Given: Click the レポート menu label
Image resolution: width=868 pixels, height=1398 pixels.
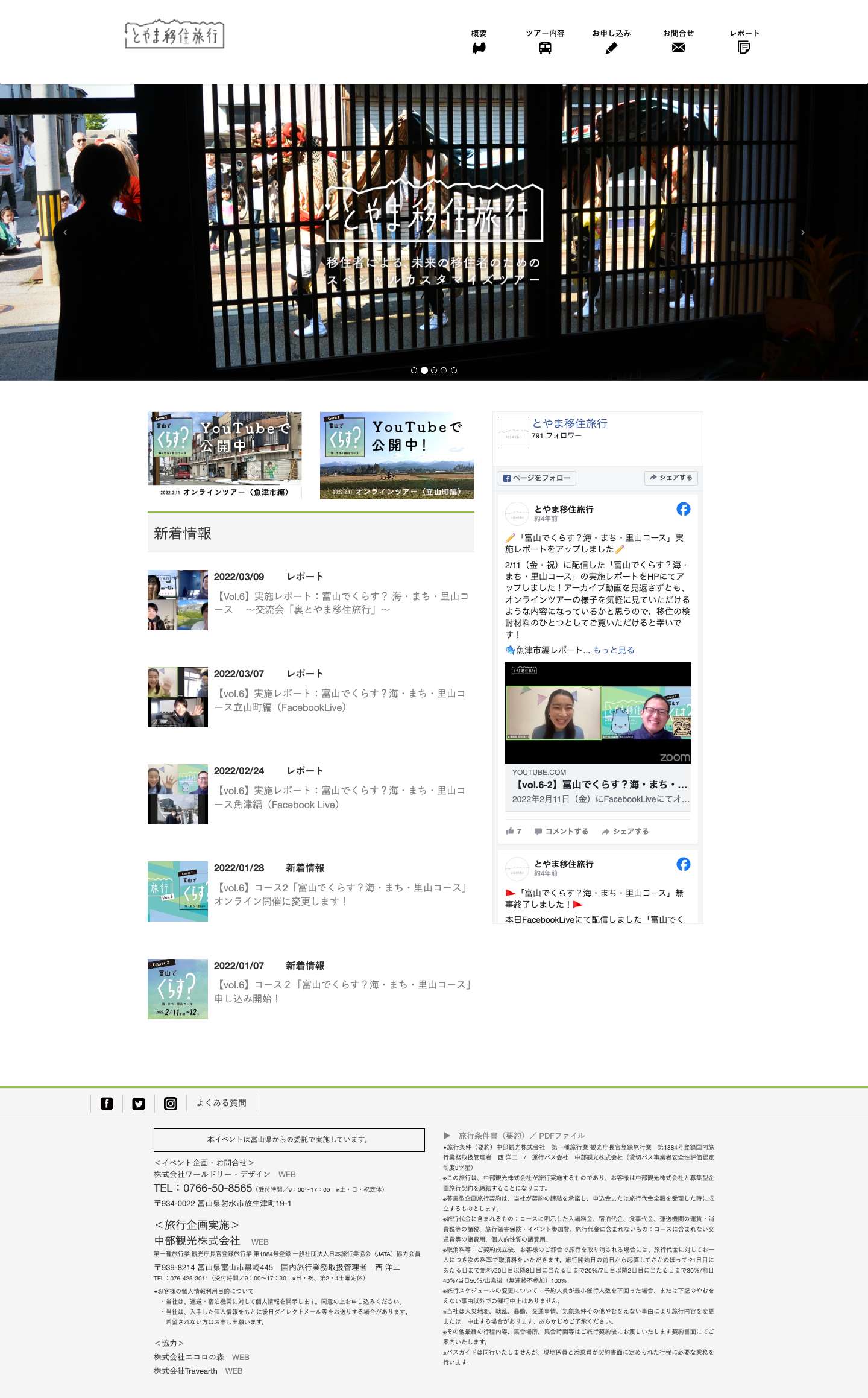Looking at the screenshot, I should (744, 33).
